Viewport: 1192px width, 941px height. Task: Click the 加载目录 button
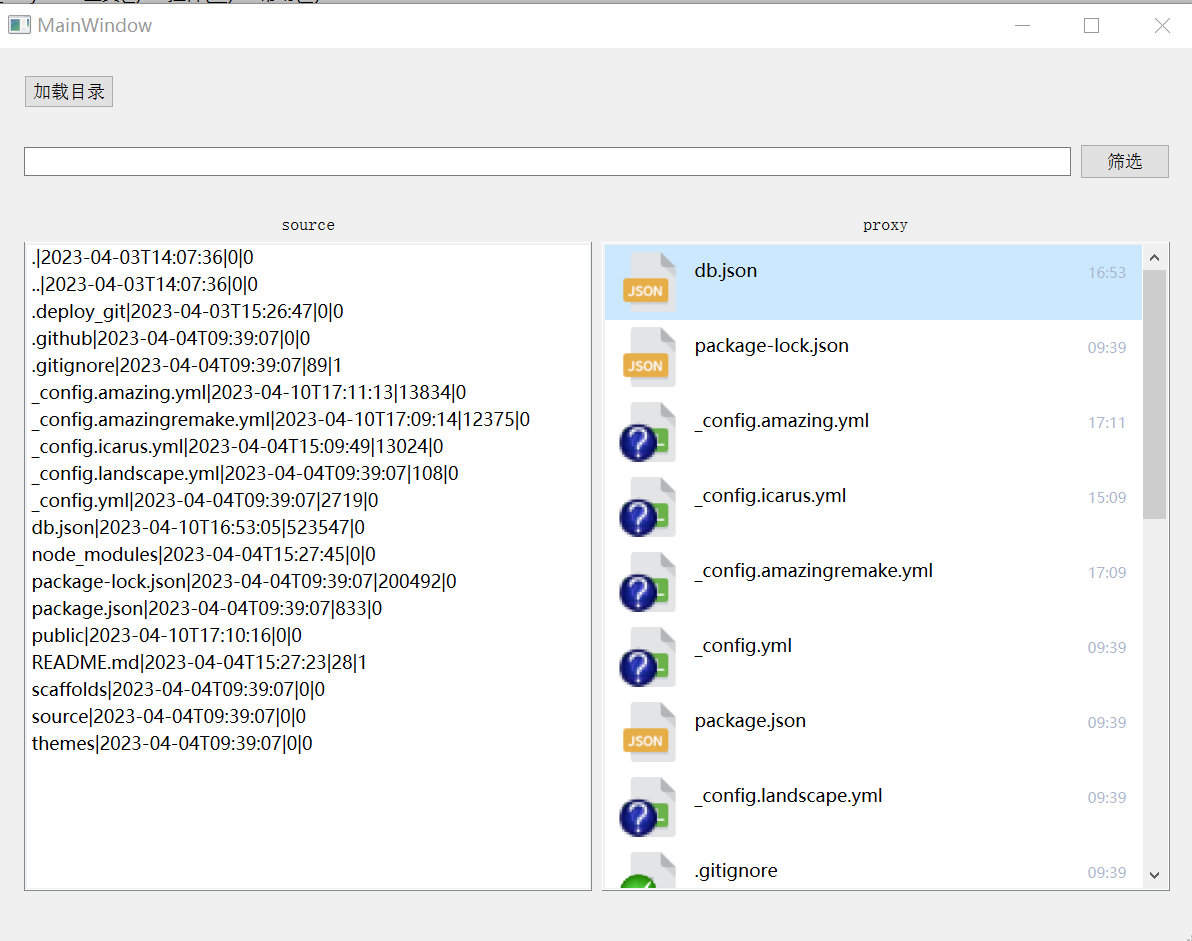tap(68, 92)
